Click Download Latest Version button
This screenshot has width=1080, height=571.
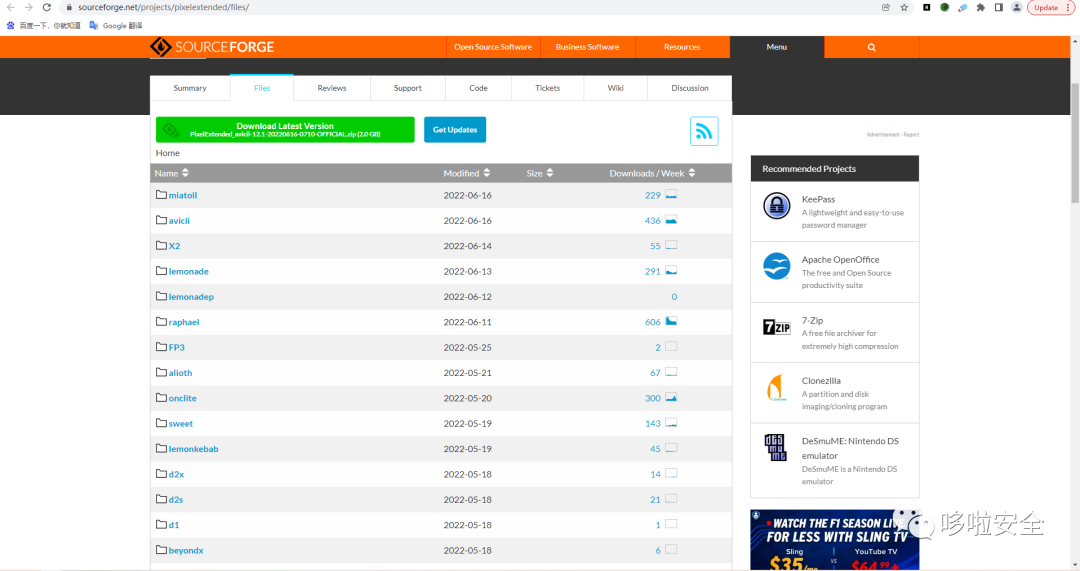285,129
